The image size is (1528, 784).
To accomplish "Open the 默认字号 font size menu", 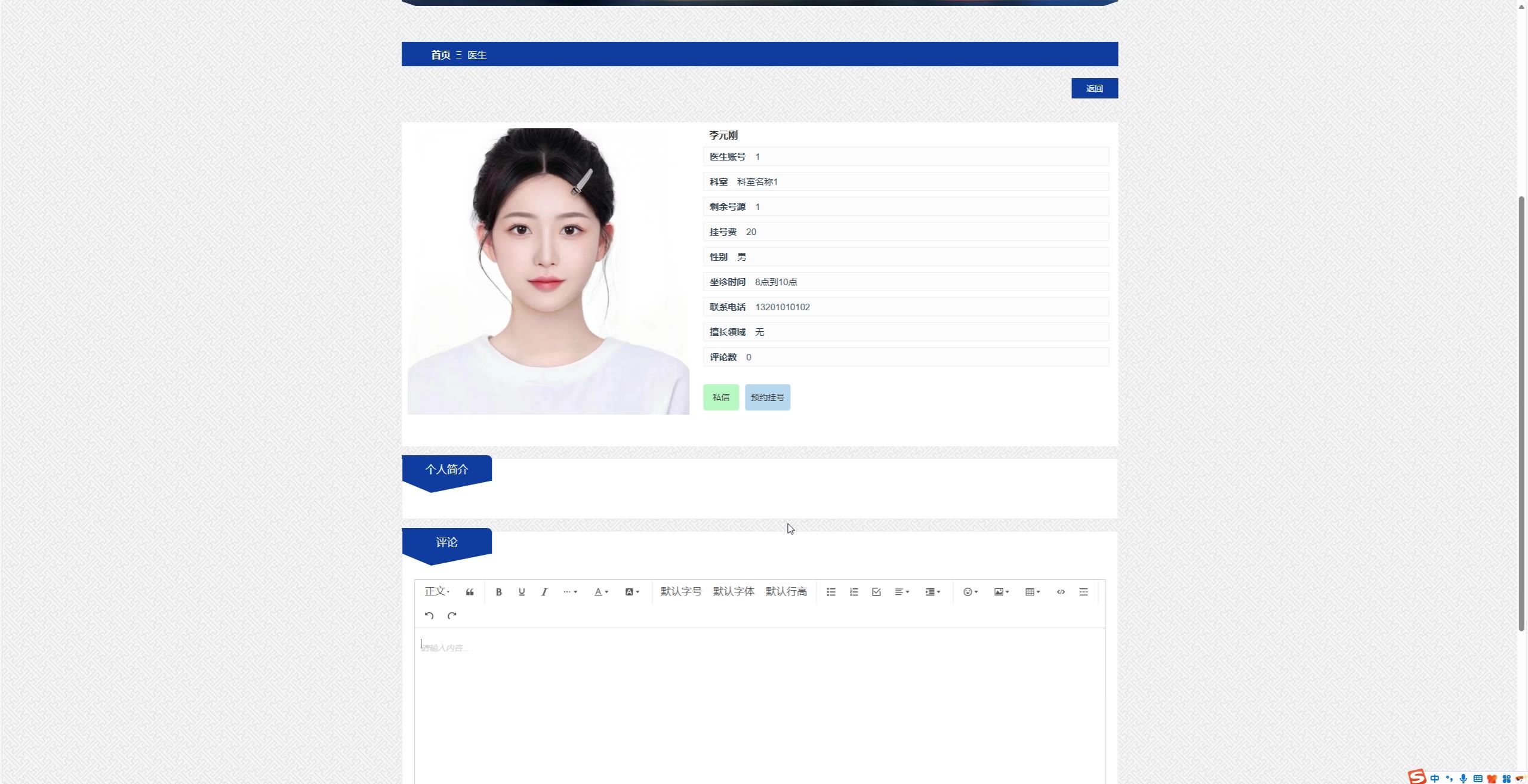I will click(x=681, y=591).
